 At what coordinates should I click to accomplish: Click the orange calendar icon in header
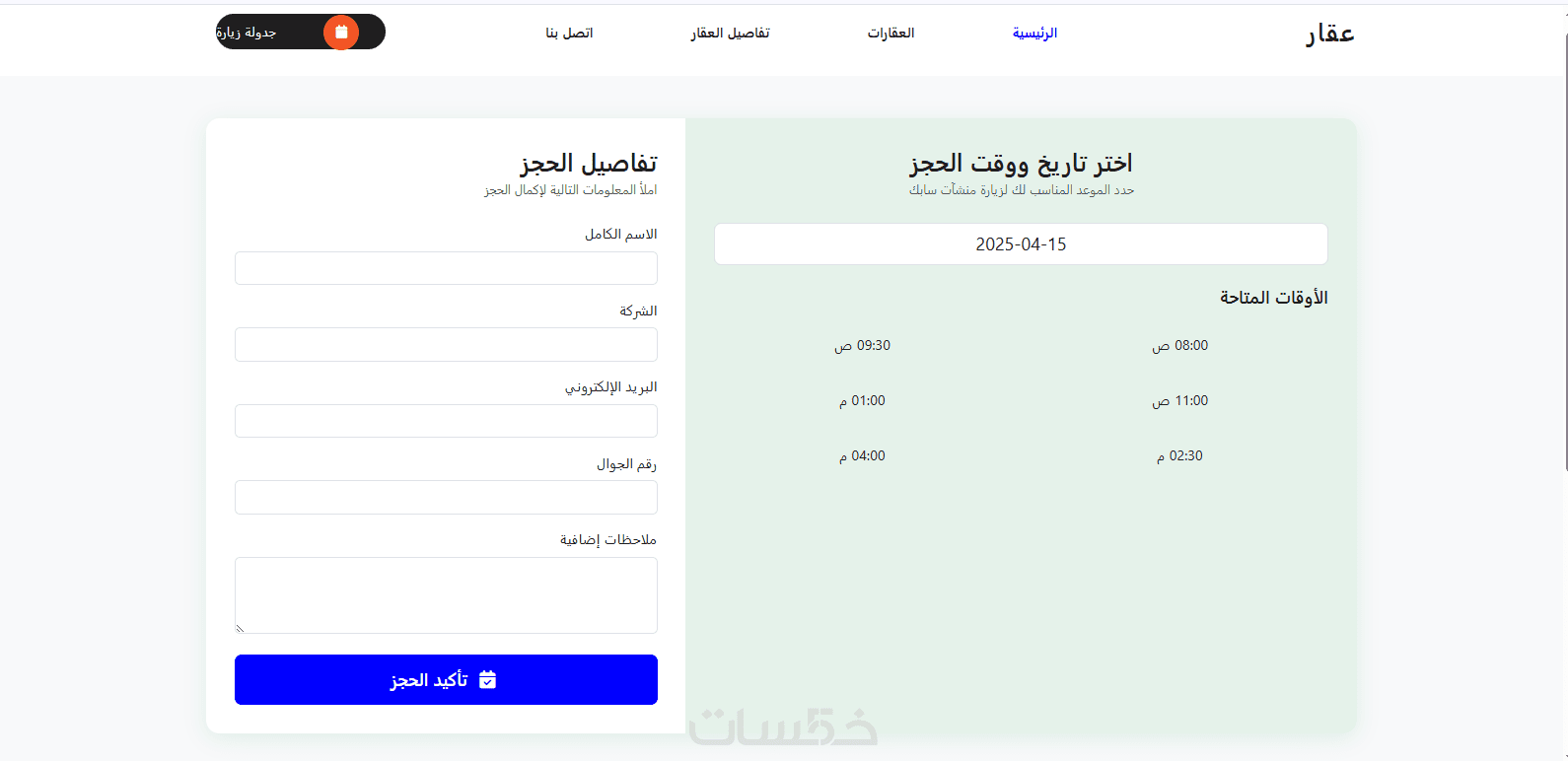click(x=341, y=33)
